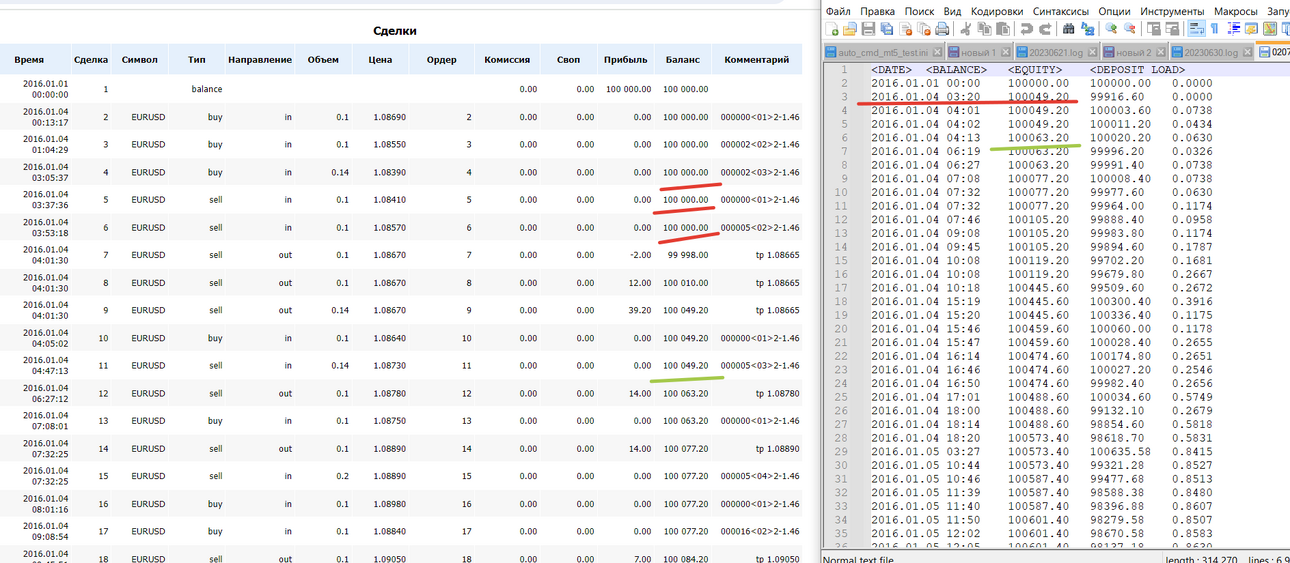
Task: Click the Комментарий column header
Action: 757,60
